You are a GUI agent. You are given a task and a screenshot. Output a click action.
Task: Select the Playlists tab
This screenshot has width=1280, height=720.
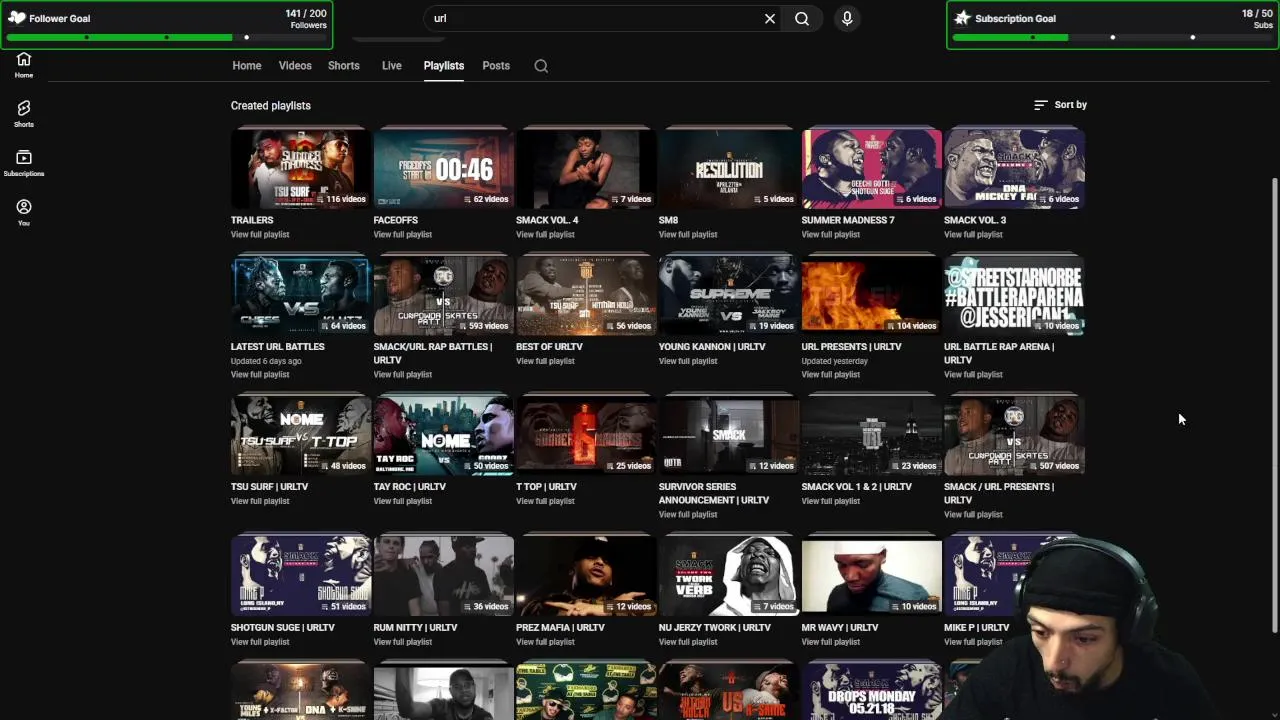tap(444, 66)
